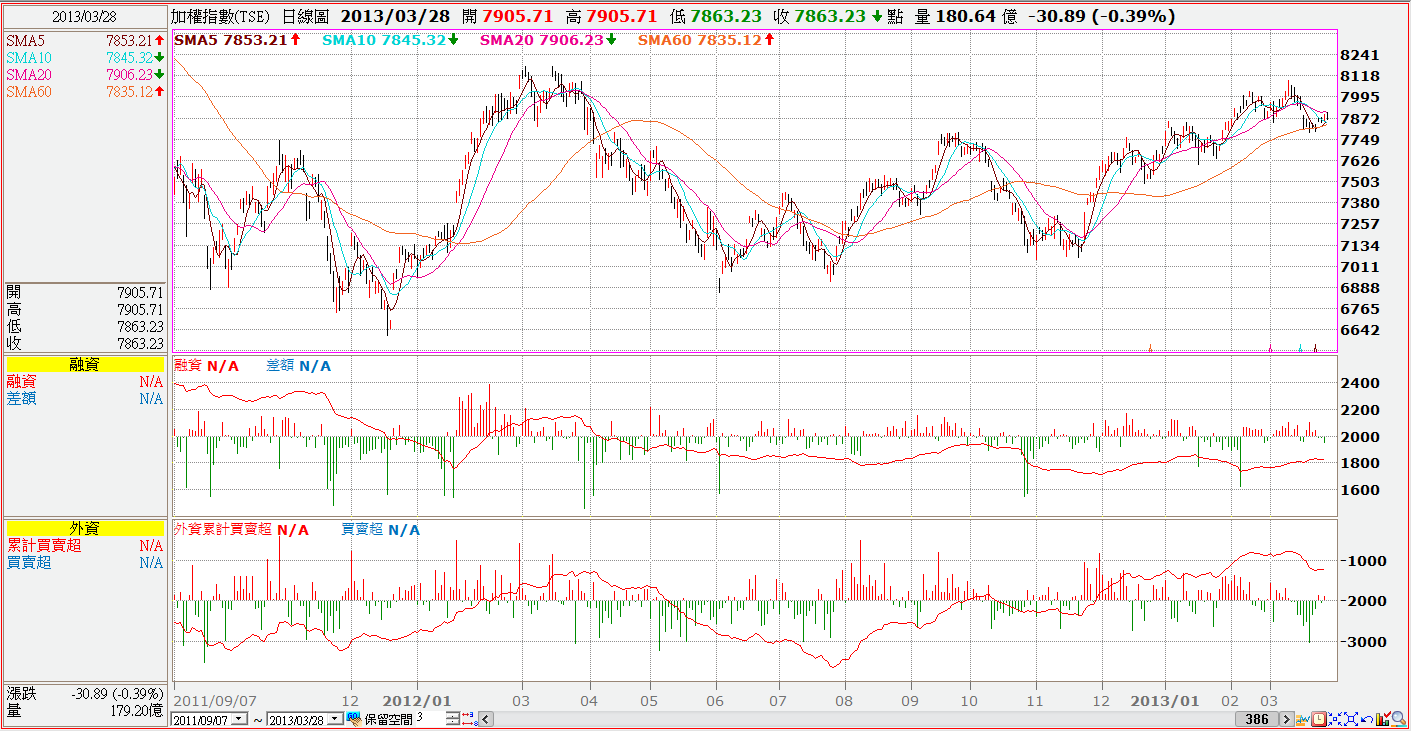Viewport: 1411px width, 732px height.
Task: Click the 2013/03/28 date header box
Action: click(84, 17)
